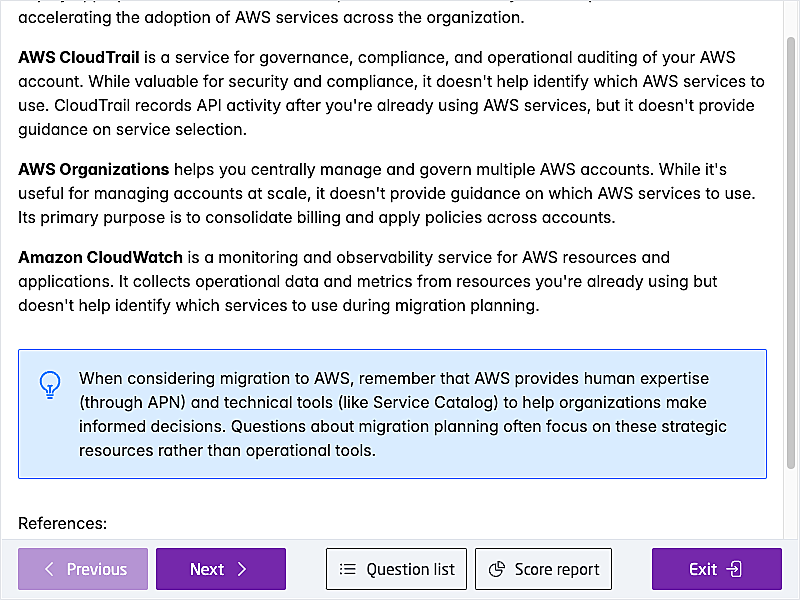800x600 pixels.
Task: Click the 'References:' heading
Action: pyautogui.click(x=63, y=523)
